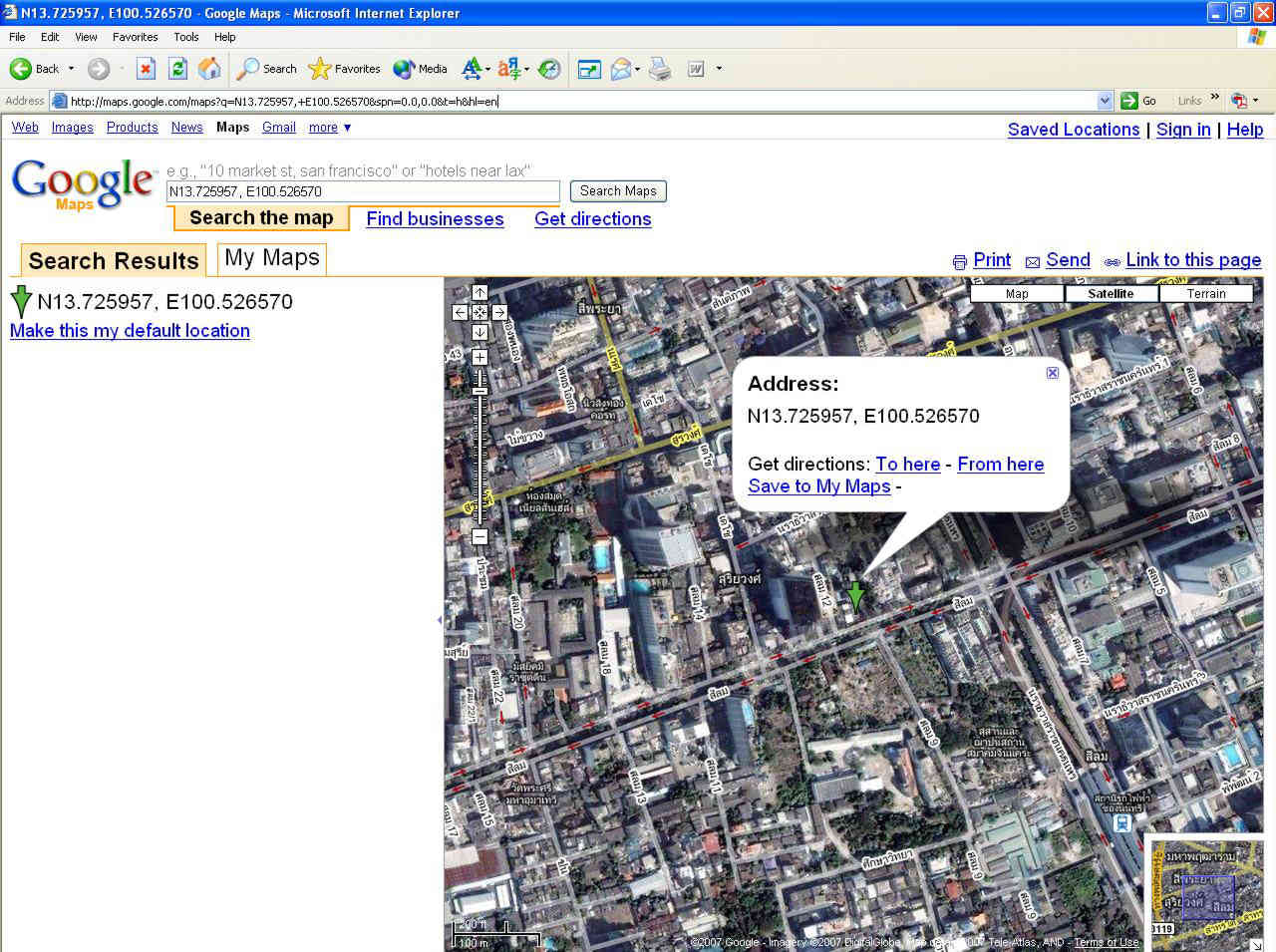Click the Search Maps button
Screen dimensions: 1276x952
pyautogui.click(x=618, y=190)
